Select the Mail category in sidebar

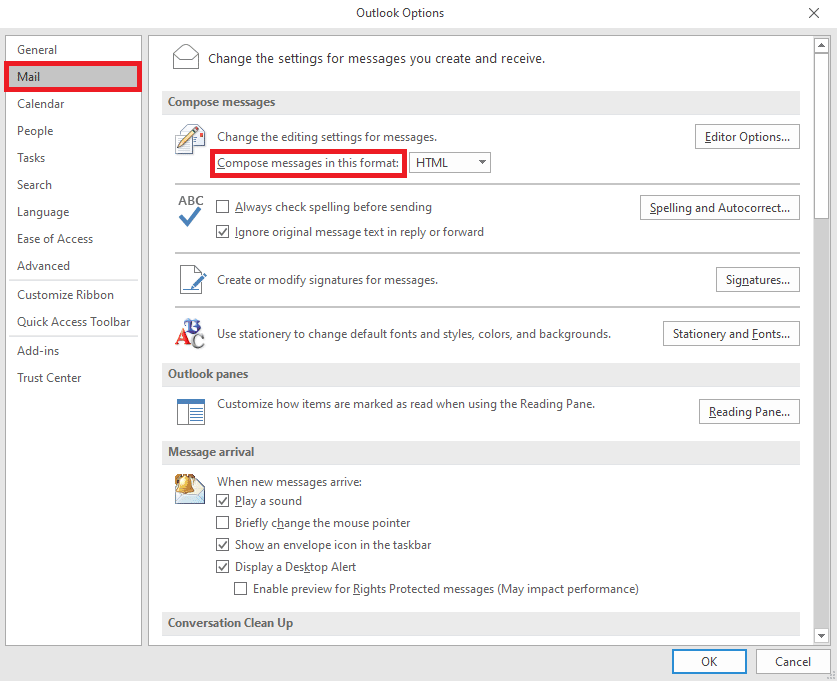(x=73, y=77)
